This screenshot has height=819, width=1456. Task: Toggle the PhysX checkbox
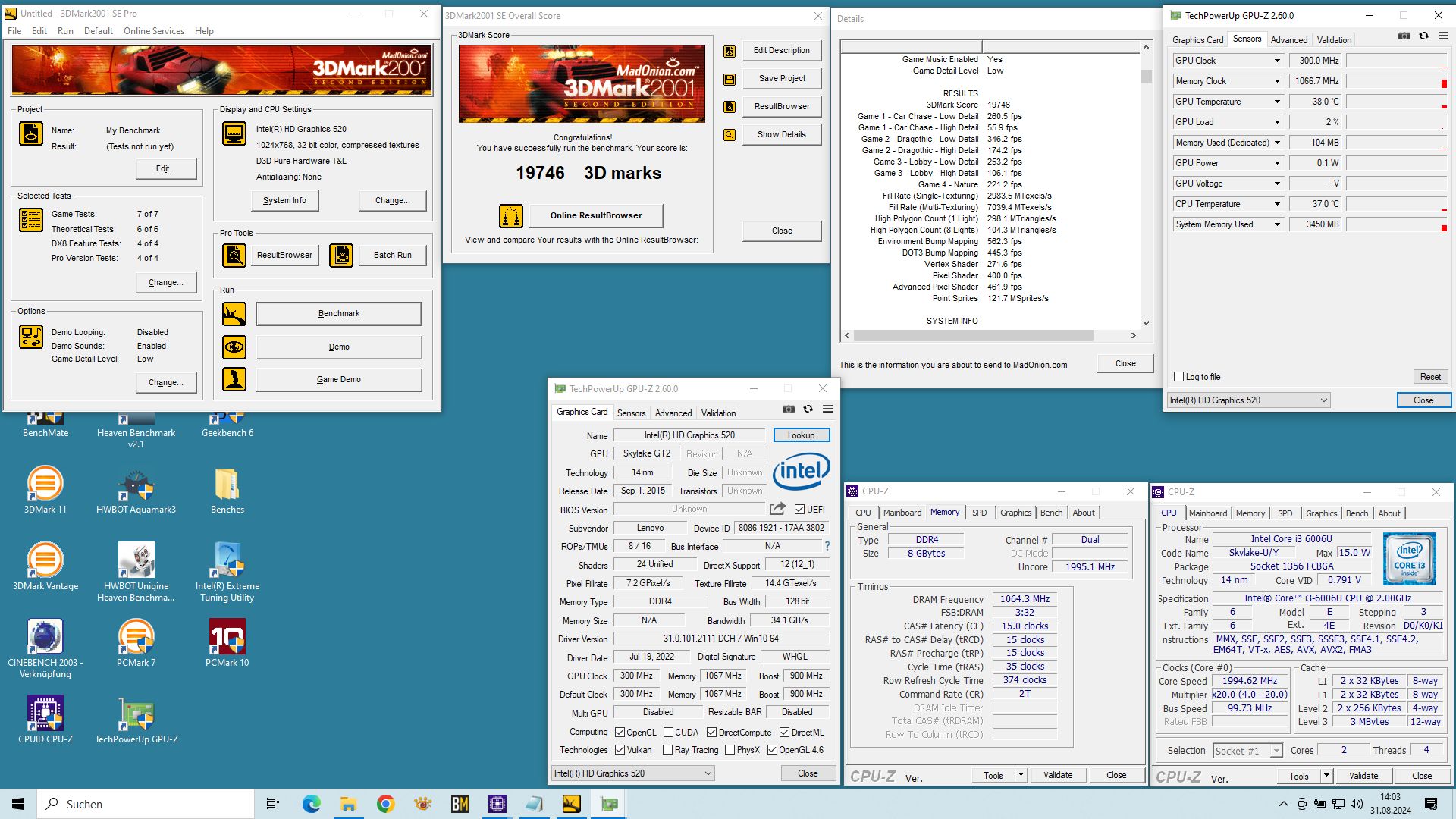[x=730, y=750]
